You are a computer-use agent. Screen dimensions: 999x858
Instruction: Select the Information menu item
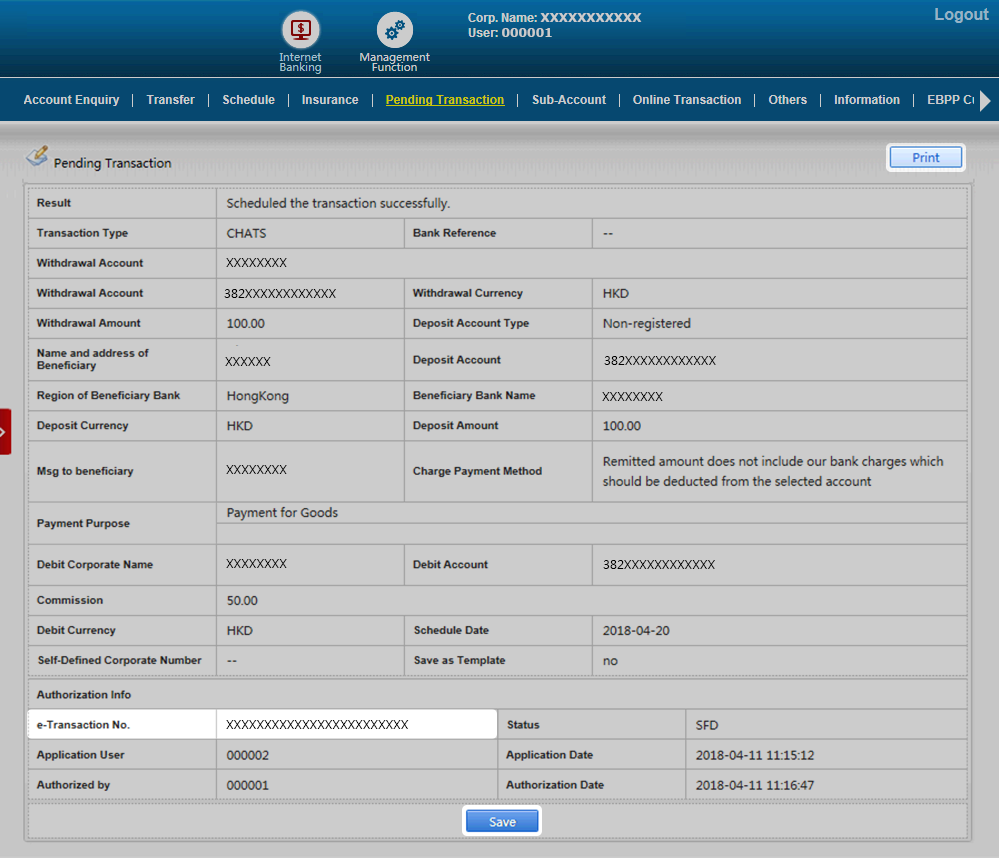point(866,100)
